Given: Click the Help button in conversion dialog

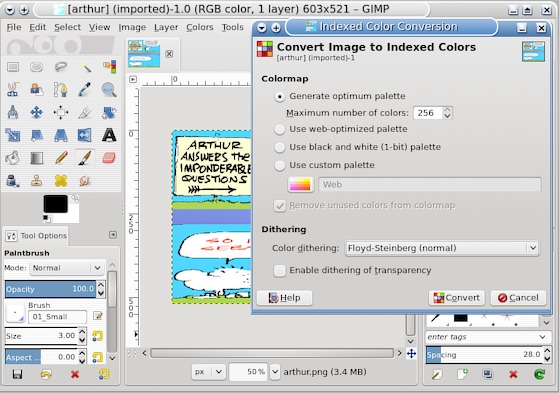Looking at the screenshot, I should click(284, 298).
